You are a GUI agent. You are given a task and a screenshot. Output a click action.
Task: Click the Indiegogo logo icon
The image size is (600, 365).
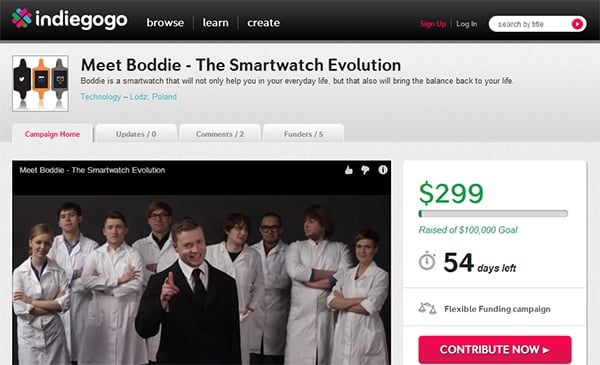pyautogui.click(x=21, y=18)
